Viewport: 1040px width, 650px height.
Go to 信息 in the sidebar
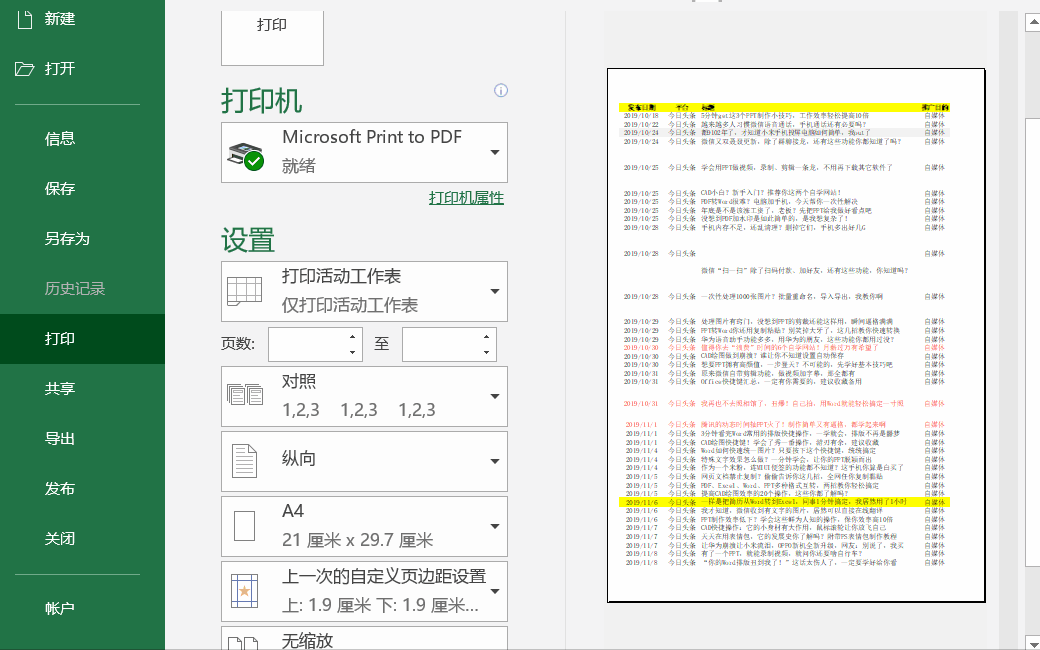tap(82, 139)
